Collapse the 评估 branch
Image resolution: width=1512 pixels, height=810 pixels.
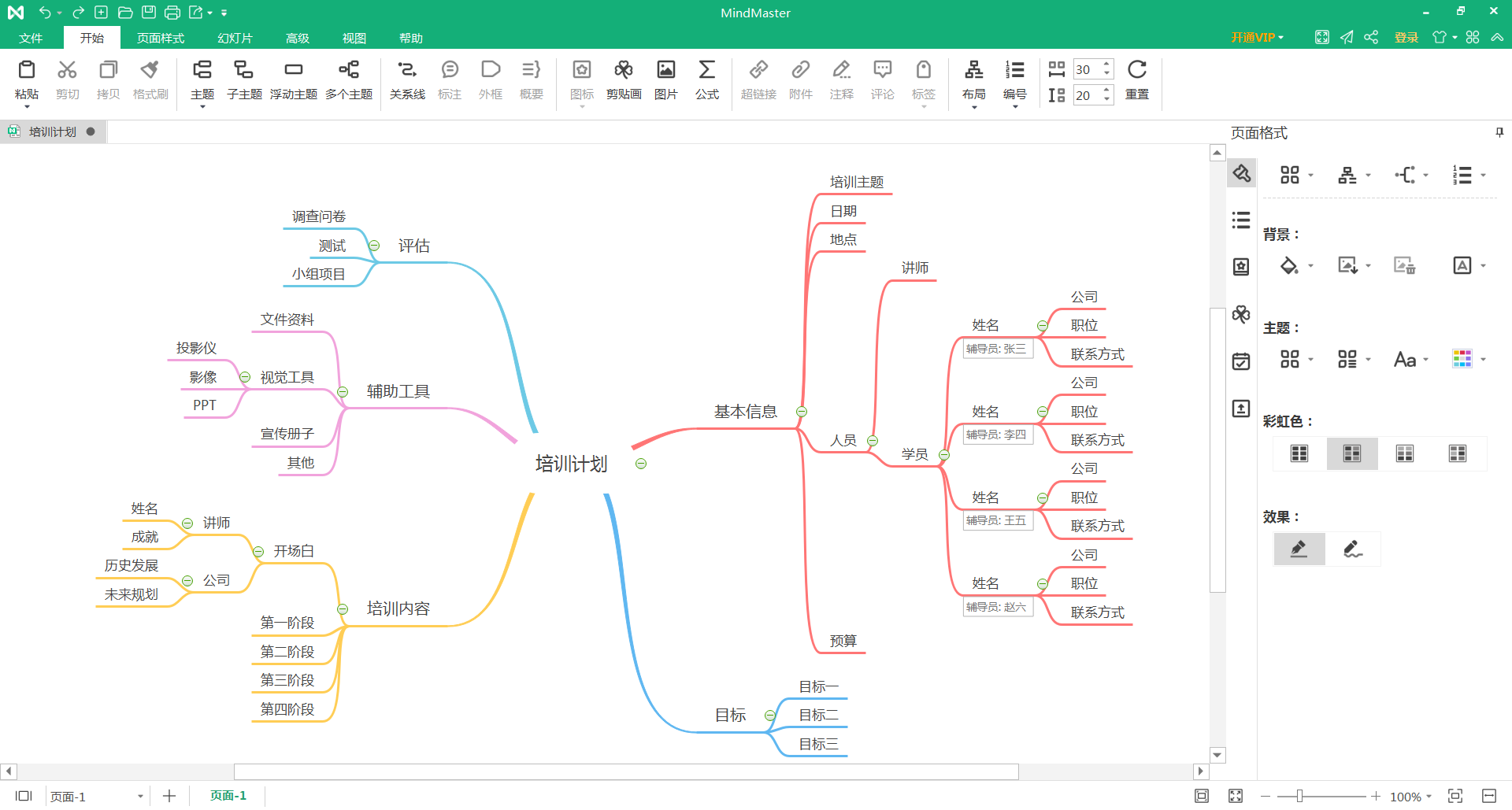click(x=374, y=246)
